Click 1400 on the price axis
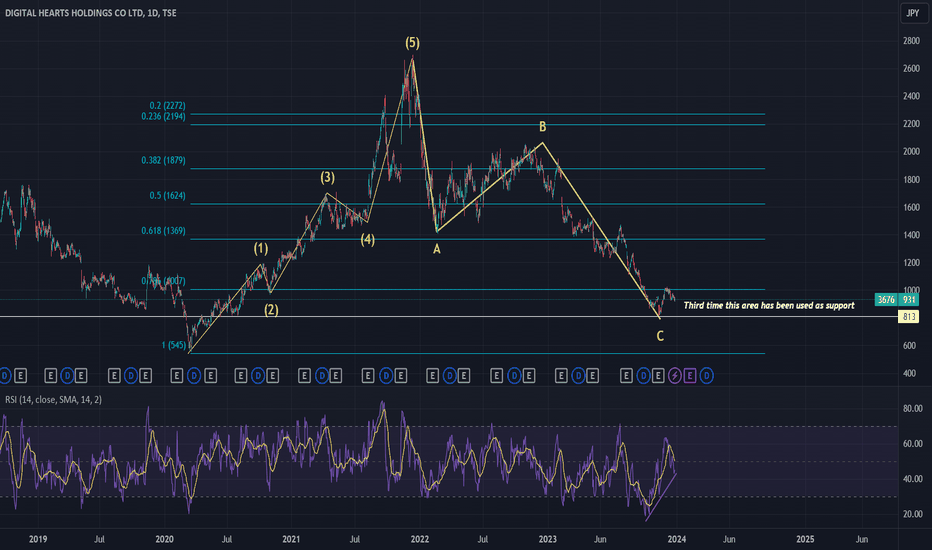932x550 pixels. [911, 235]
